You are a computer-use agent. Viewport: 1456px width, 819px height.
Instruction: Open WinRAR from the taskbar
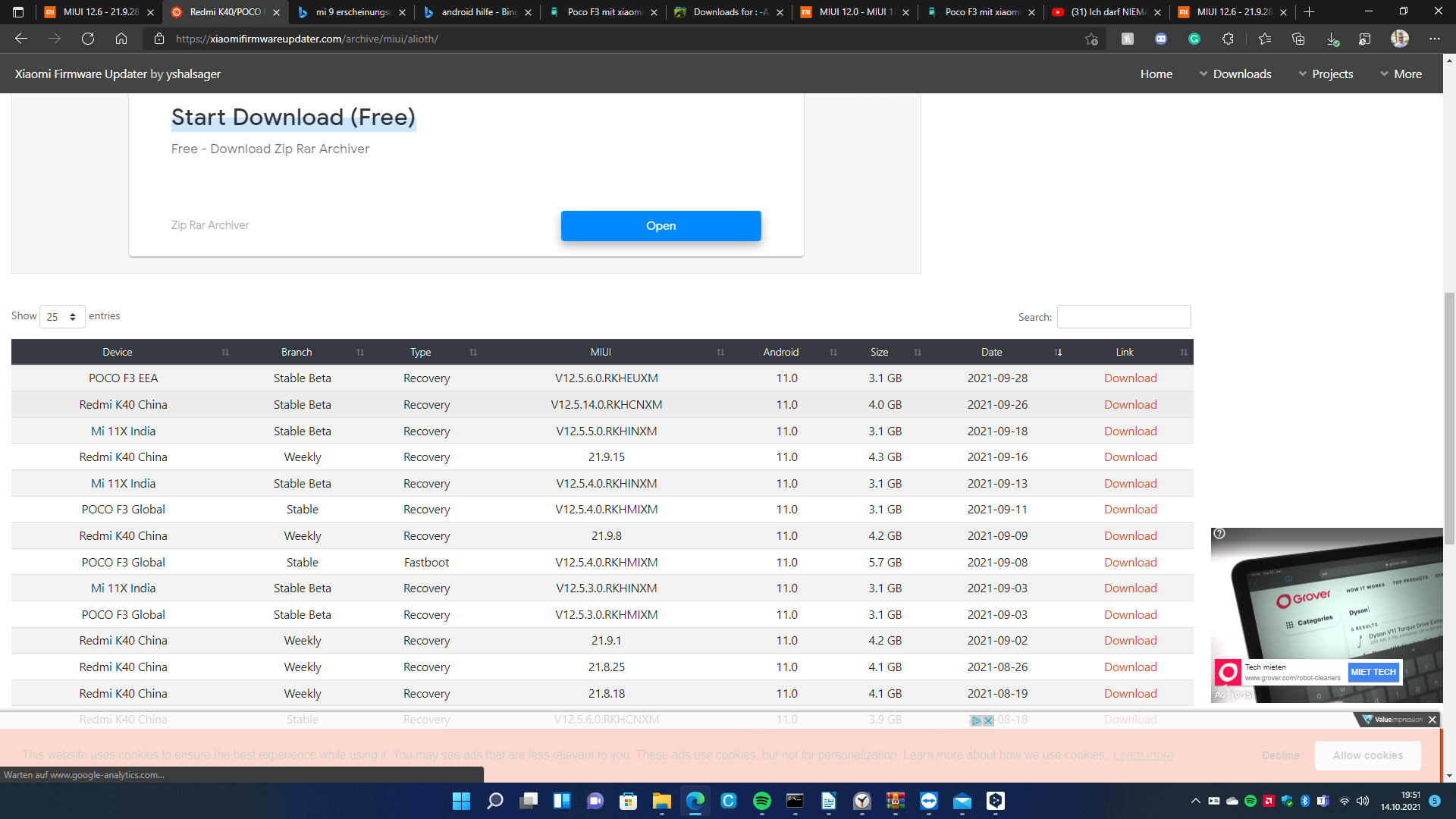(x=895, y=801)
